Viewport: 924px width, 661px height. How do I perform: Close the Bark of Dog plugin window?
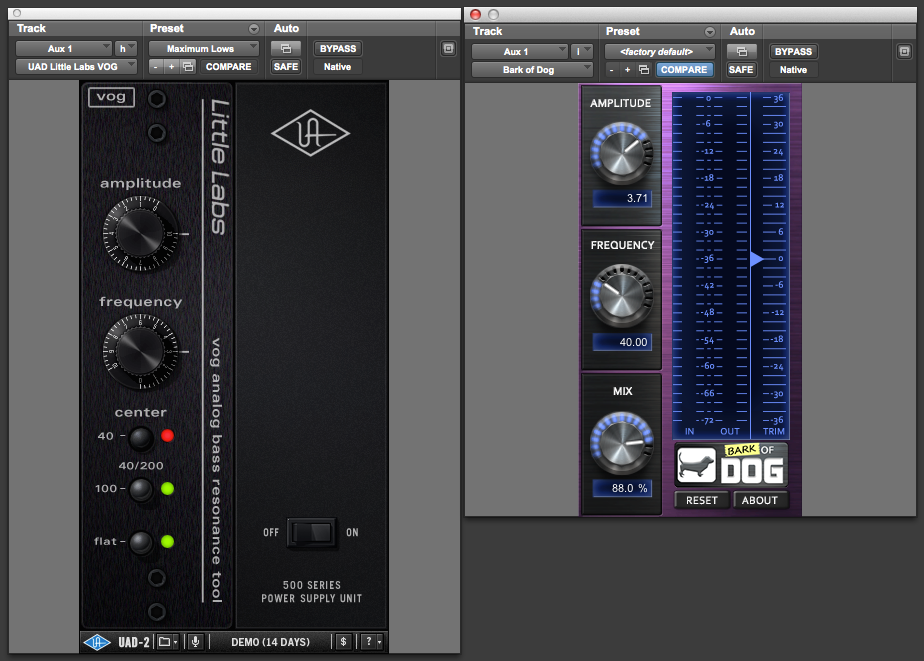pos(476,14)
